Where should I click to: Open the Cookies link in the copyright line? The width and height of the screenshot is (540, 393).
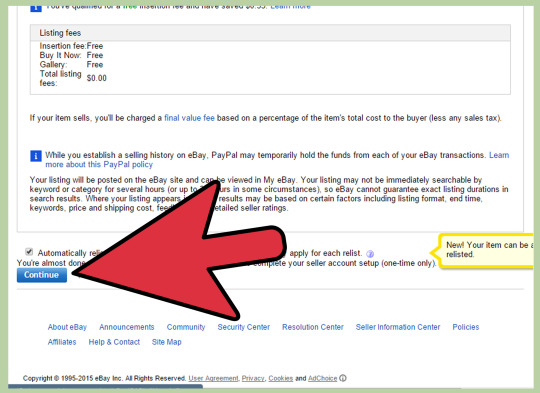click(x=281, y=378)
